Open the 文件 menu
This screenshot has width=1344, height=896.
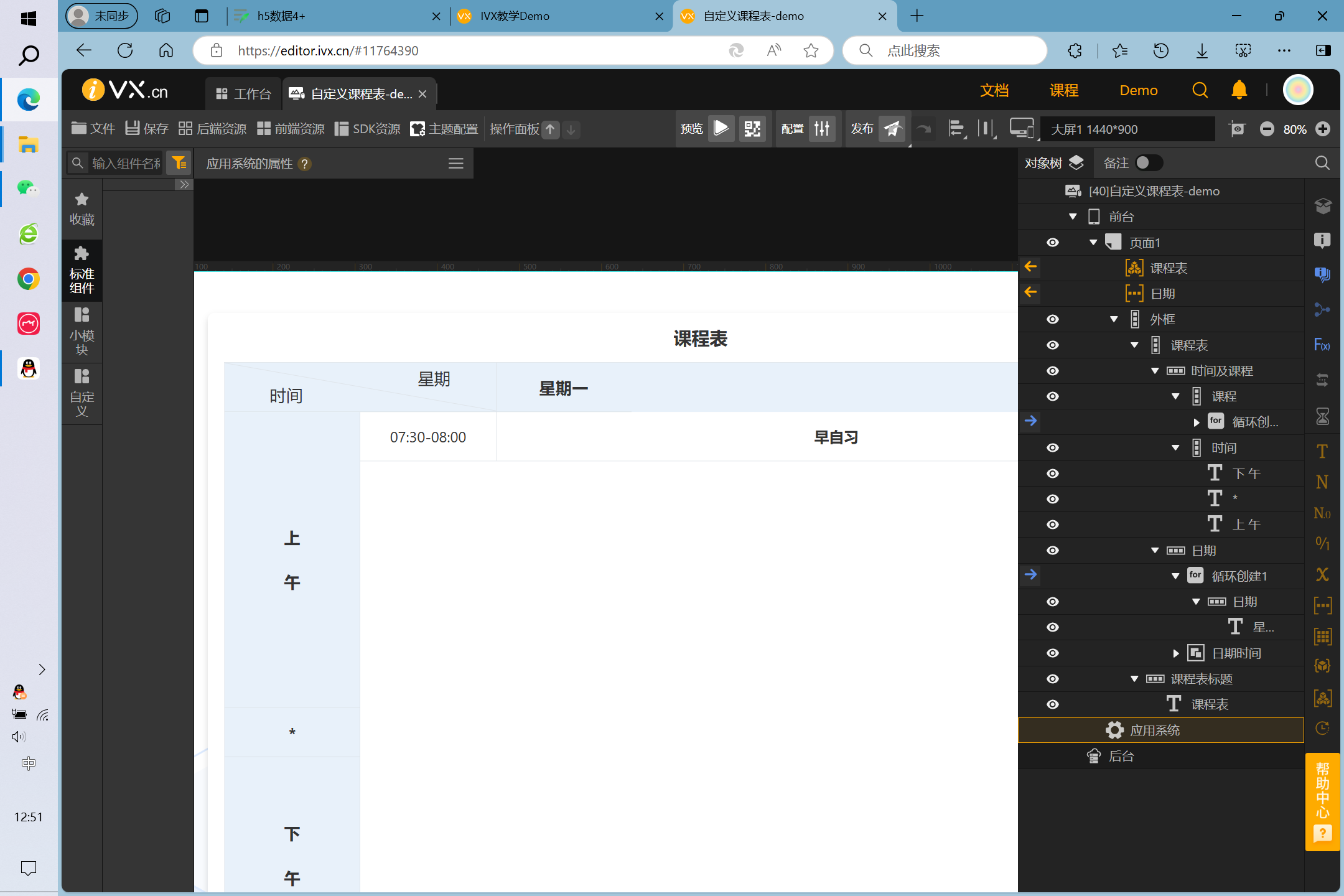pyautogui.click(x=93, y=129)
